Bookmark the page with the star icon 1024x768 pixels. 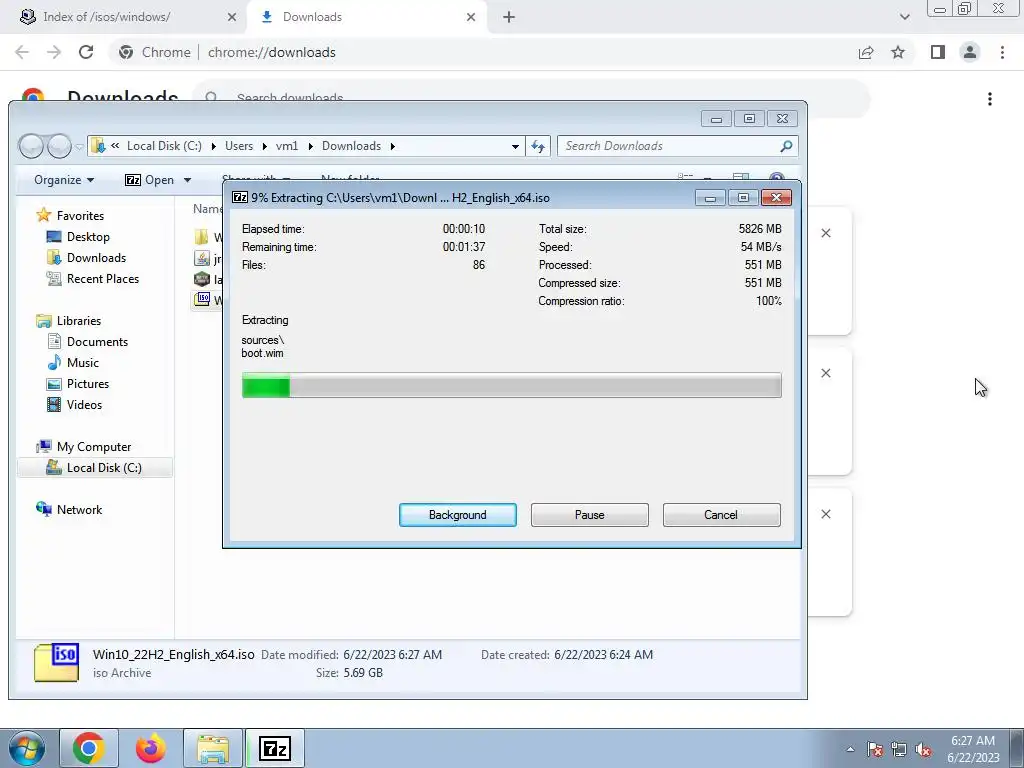coord(898,52)
